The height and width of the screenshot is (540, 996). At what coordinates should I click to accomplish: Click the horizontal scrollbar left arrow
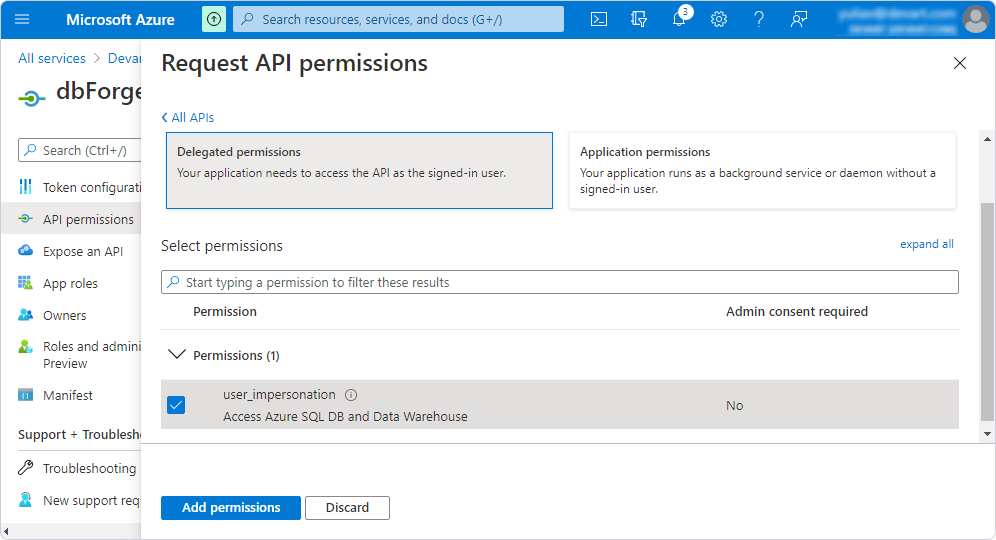[6, 531]
